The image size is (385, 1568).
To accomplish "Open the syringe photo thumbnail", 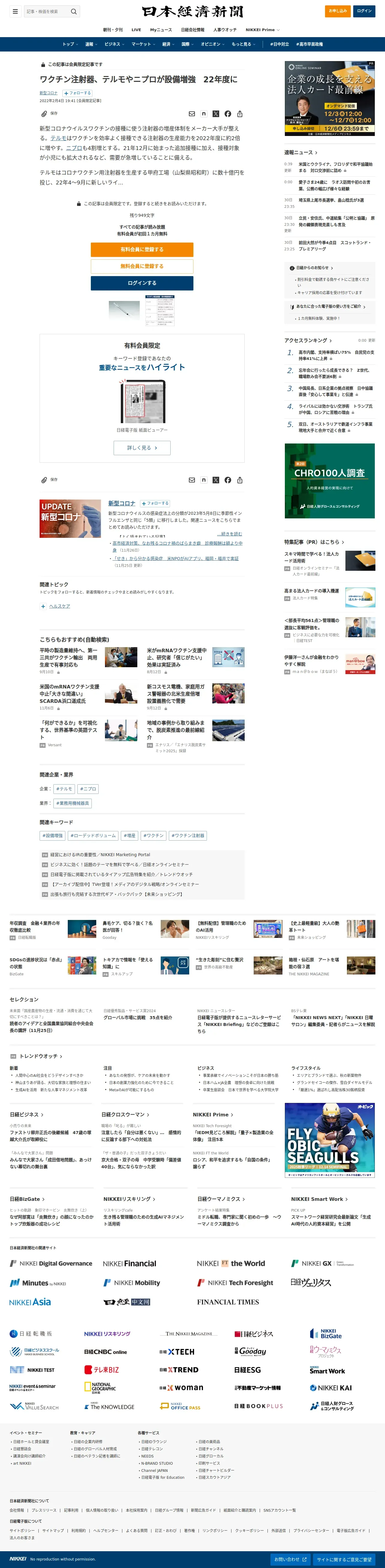I will (x=124, y=311).
